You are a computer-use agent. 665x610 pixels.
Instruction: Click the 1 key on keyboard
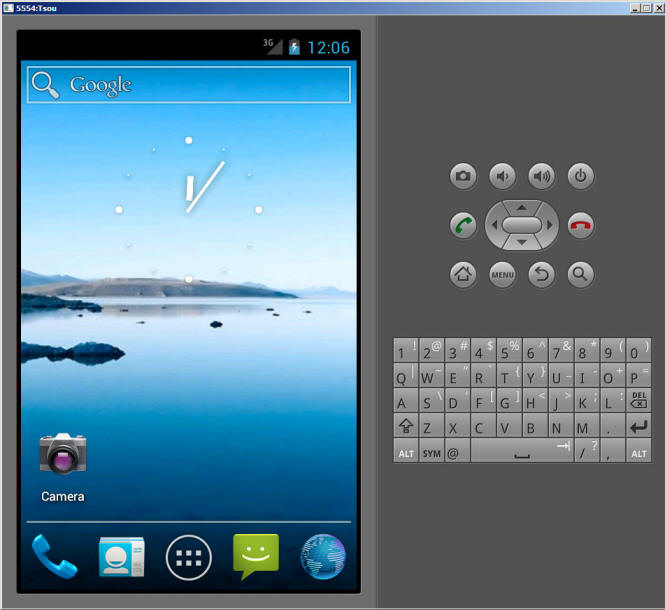click(406, 350)
